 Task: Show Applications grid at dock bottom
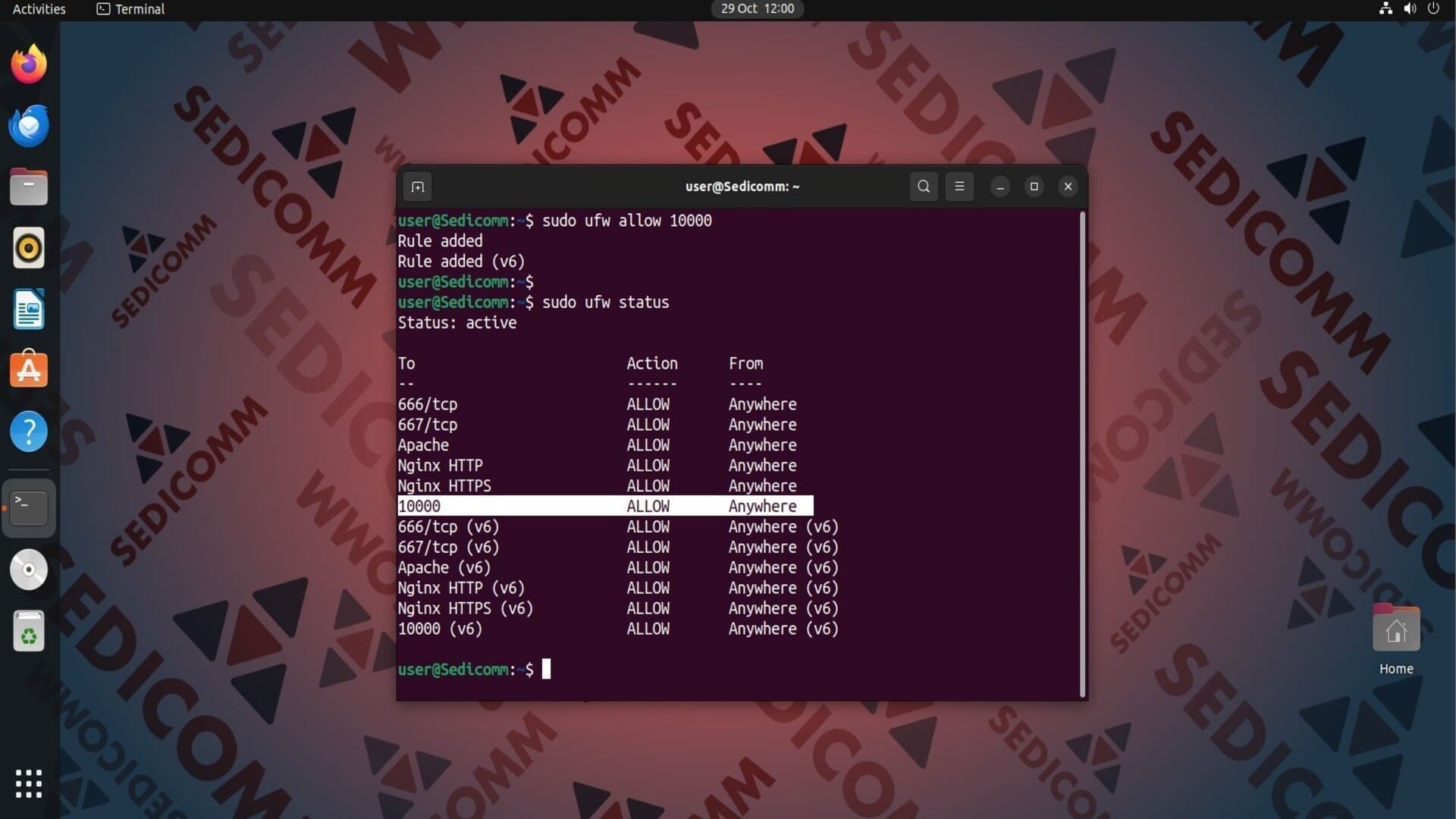pyautogui.click(x=29, y=783)
